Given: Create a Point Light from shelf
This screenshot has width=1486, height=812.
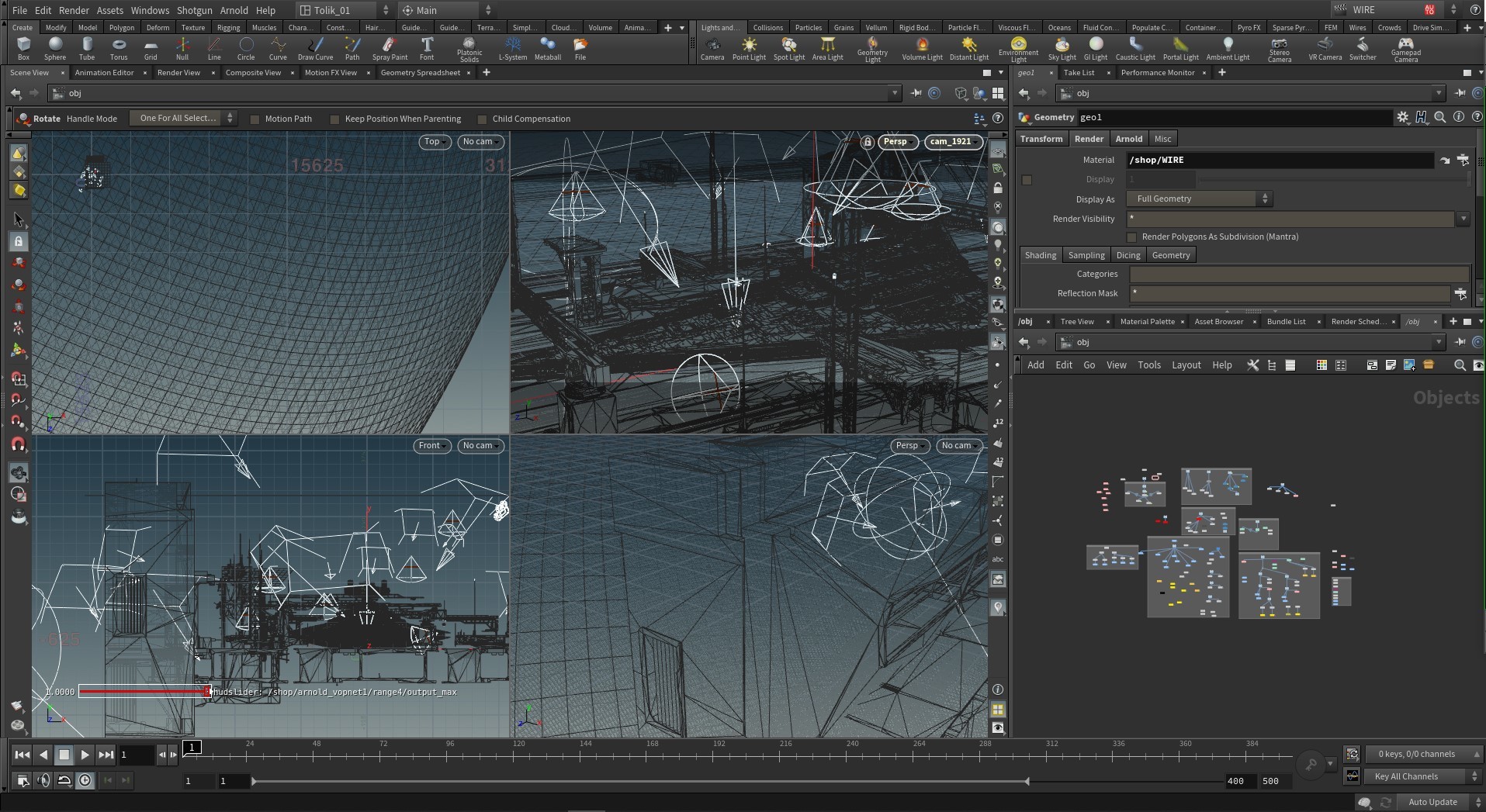Looking at the screenshot, I should (x=748, y=48).
